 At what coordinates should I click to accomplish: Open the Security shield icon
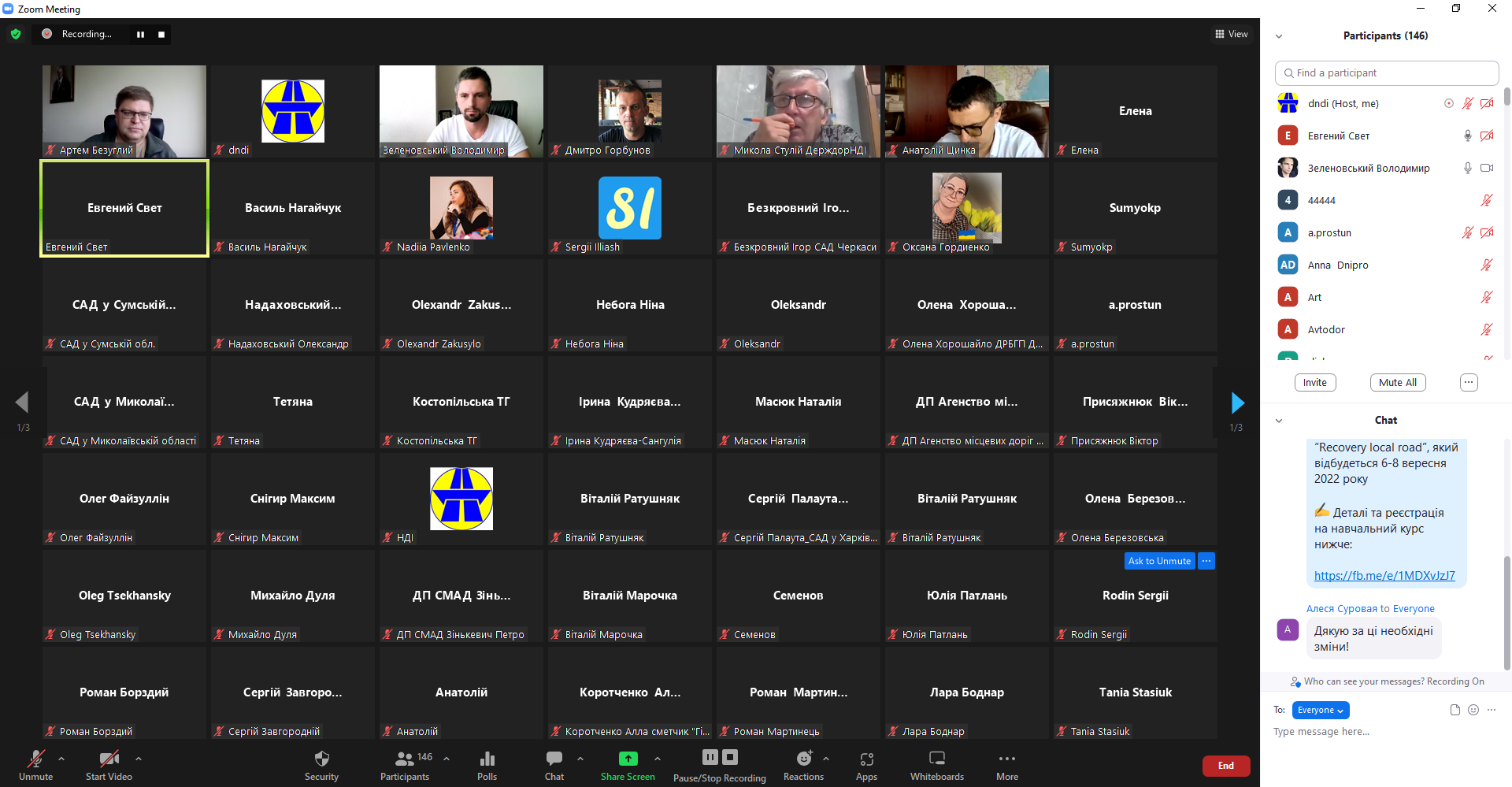click(x=321, y=759)
